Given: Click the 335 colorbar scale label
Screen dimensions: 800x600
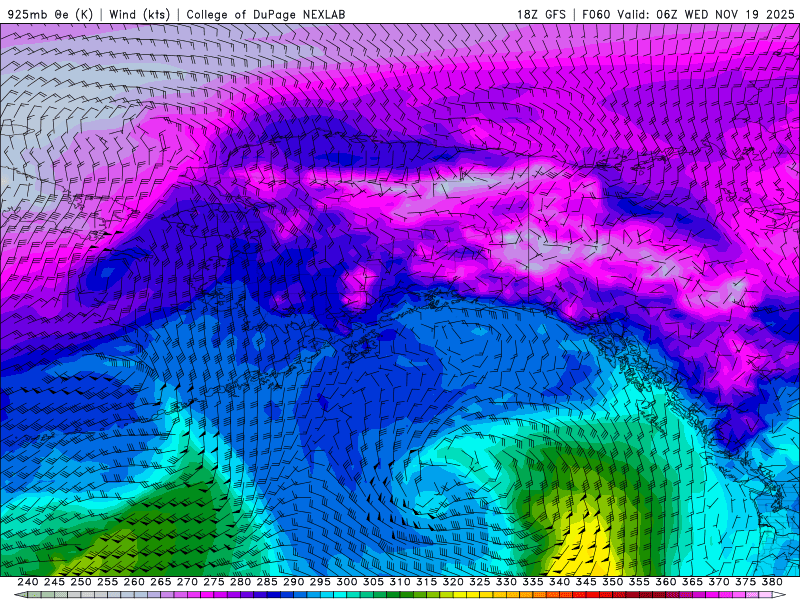Looking at the screenshot, I should coord(533,582).
